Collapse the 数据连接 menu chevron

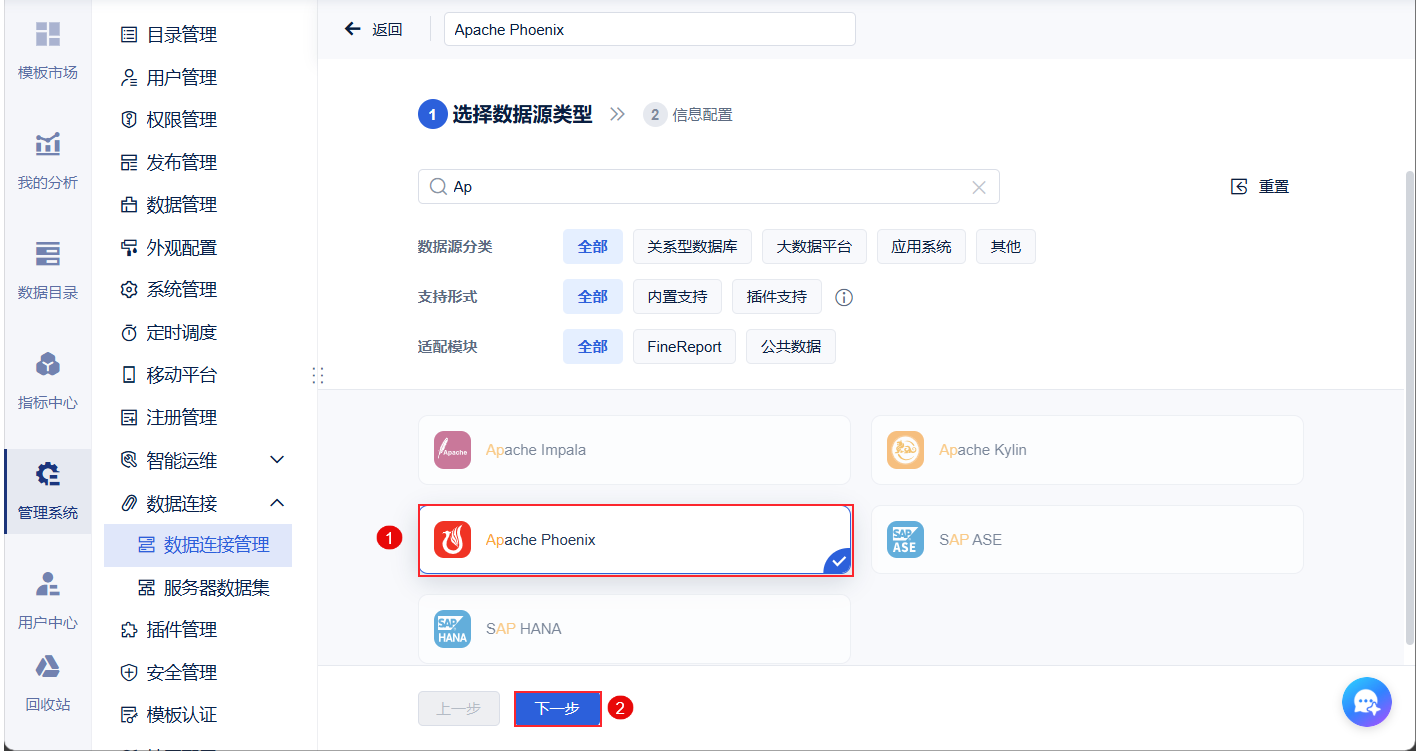(x=278, y=502)
